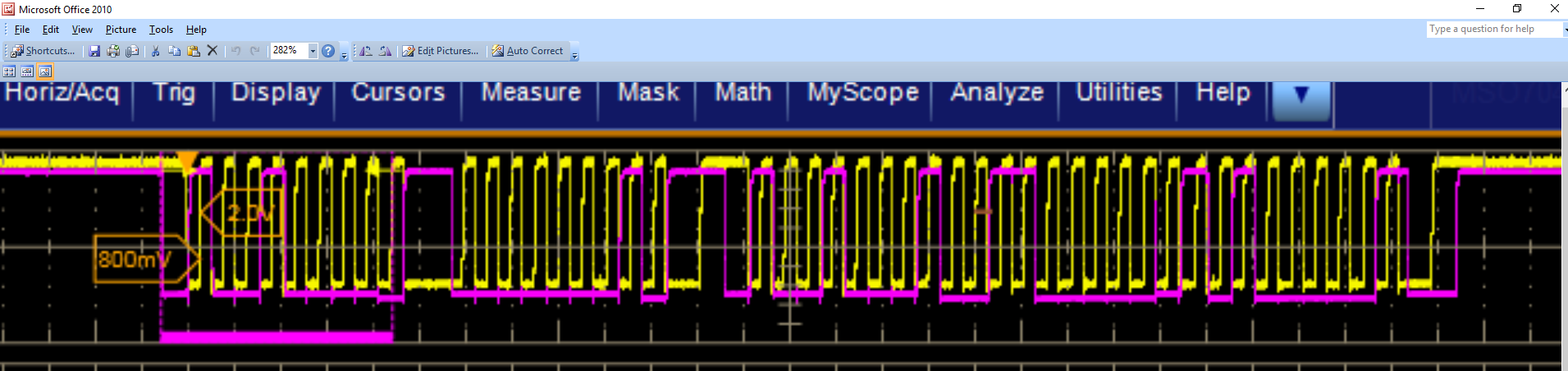Delete the picture with the X icon

click(213, 51)
